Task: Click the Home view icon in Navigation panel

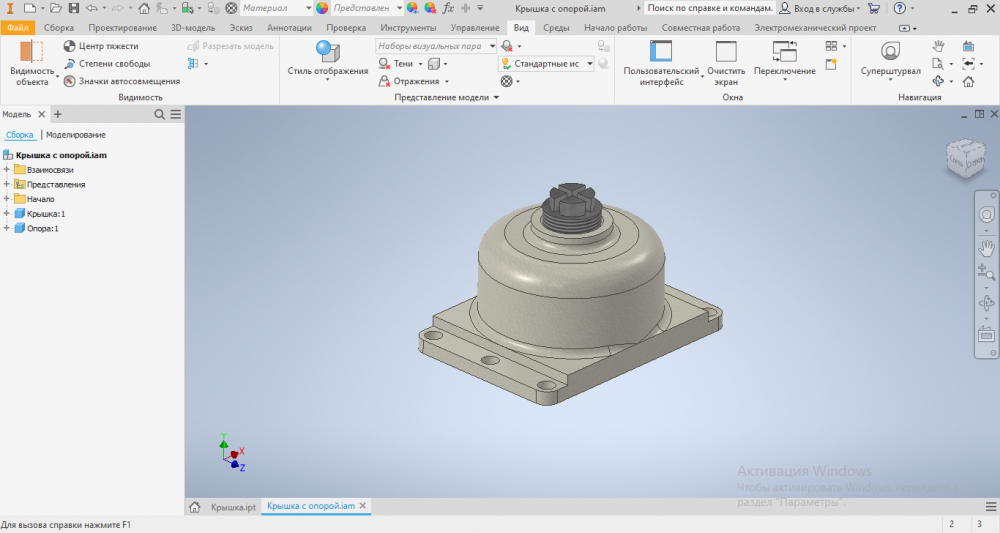Action: tap(968, 81)
